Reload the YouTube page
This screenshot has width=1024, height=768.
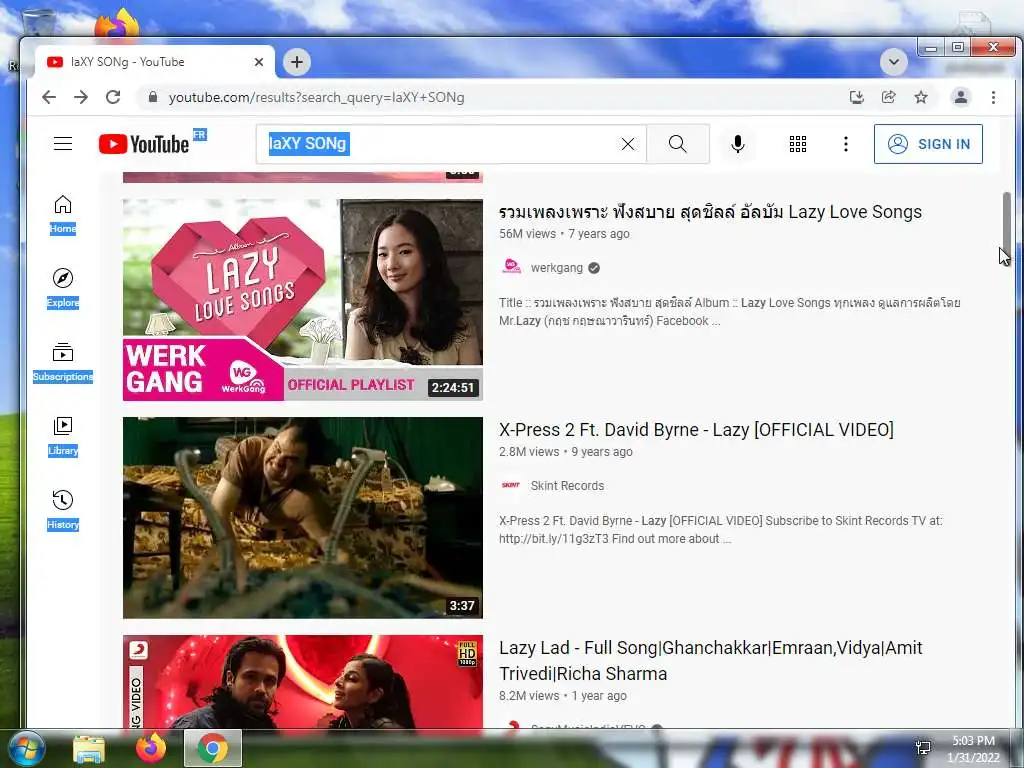pyautogui.click(x=113, y=97)
